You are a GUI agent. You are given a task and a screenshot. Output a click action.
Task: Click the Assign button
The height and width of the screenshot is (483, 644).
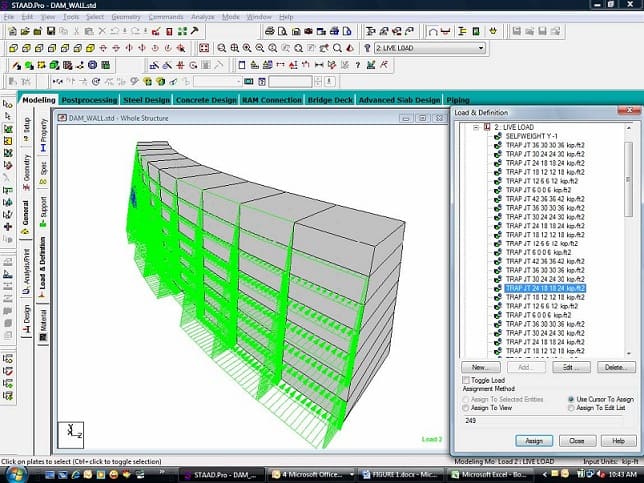[x=533, y=441]
